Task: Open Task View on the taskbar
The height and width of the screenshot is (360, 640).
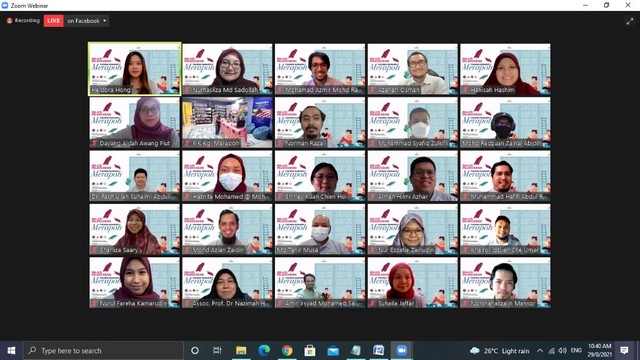Action: (217, 350)
